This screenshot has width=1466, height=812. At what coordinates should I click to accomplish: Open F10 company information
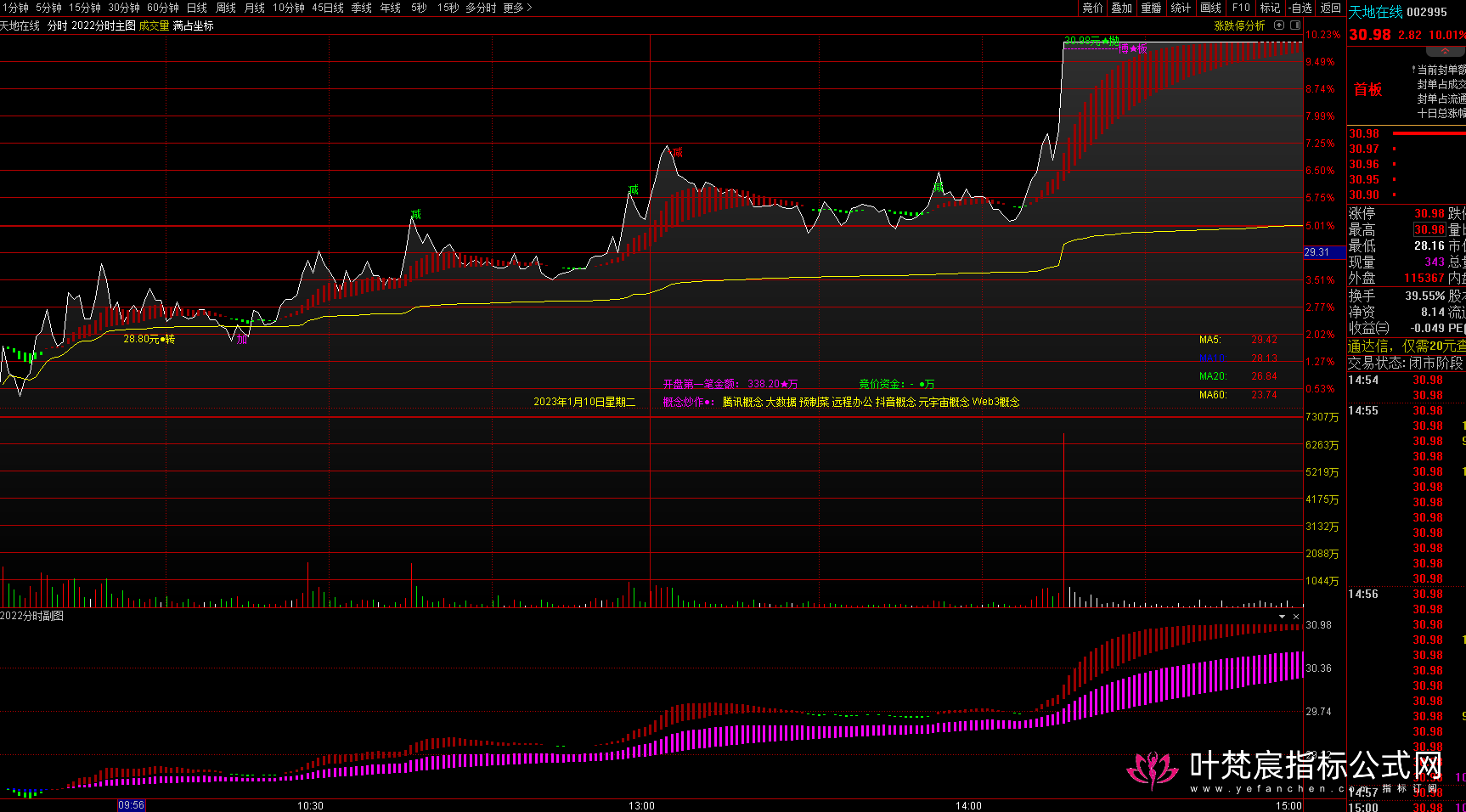click(x=1241, y=8)
